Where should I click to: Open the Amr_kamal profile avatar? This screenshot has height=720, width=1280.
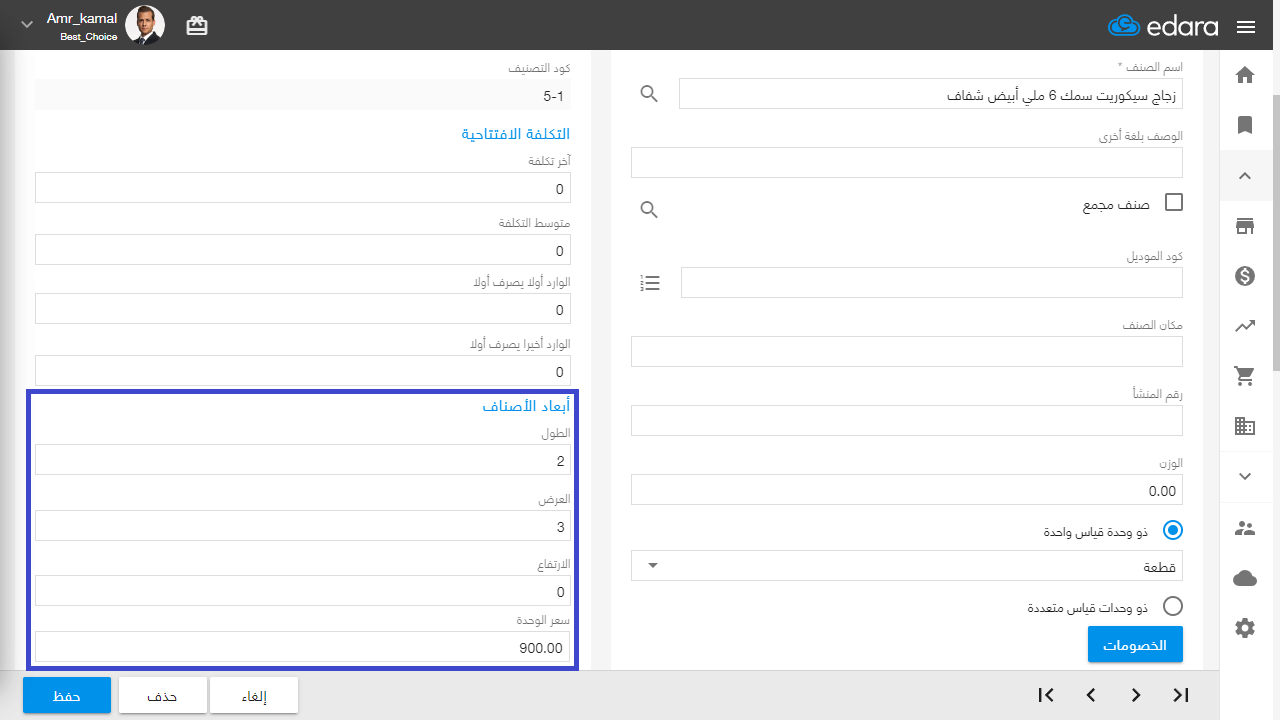coord(145,25)
